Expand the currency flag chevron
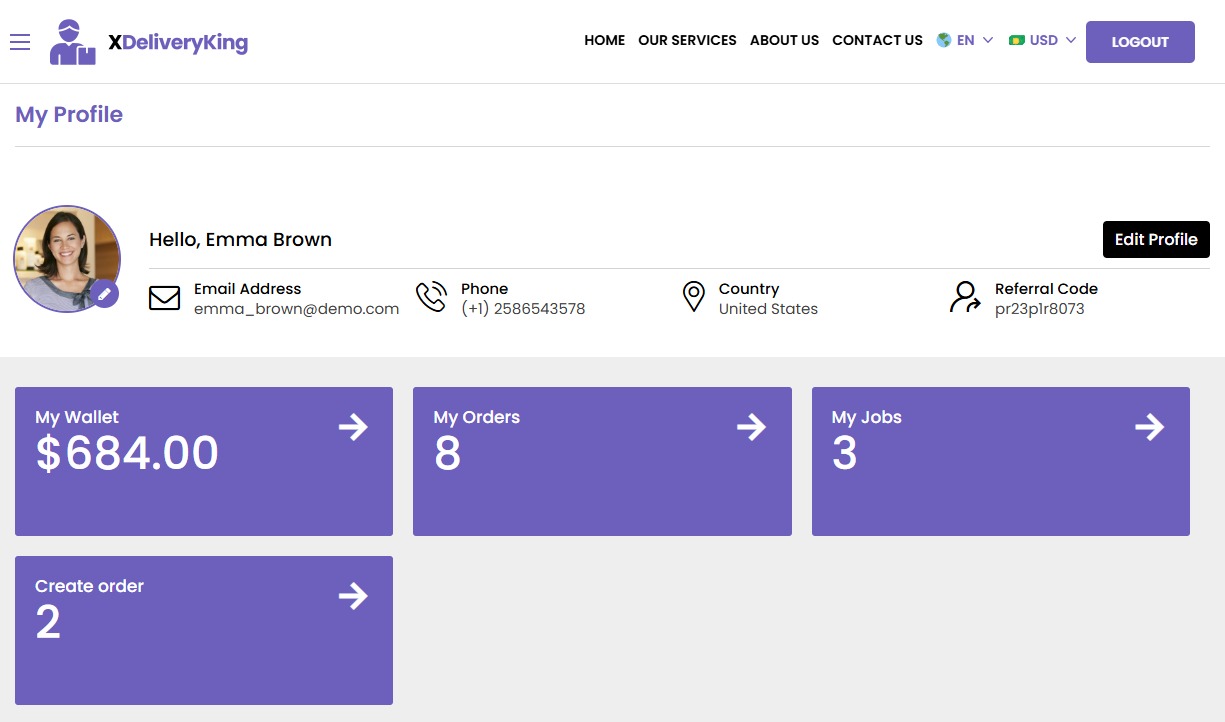The height and width of the screenshot is (722, 1225). coord(1071,41)
